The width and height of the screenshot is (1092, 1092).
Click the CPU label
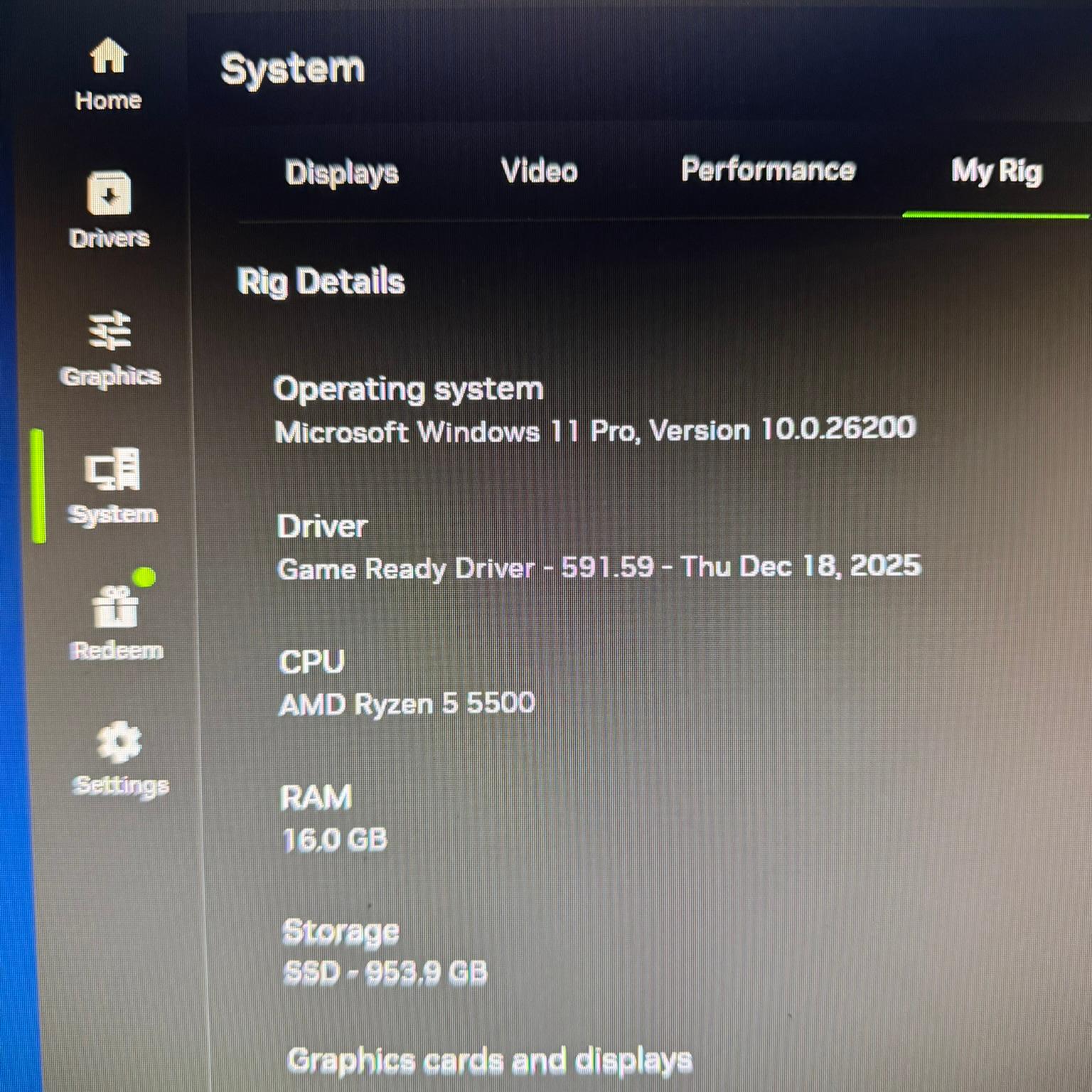click(311, 662)
